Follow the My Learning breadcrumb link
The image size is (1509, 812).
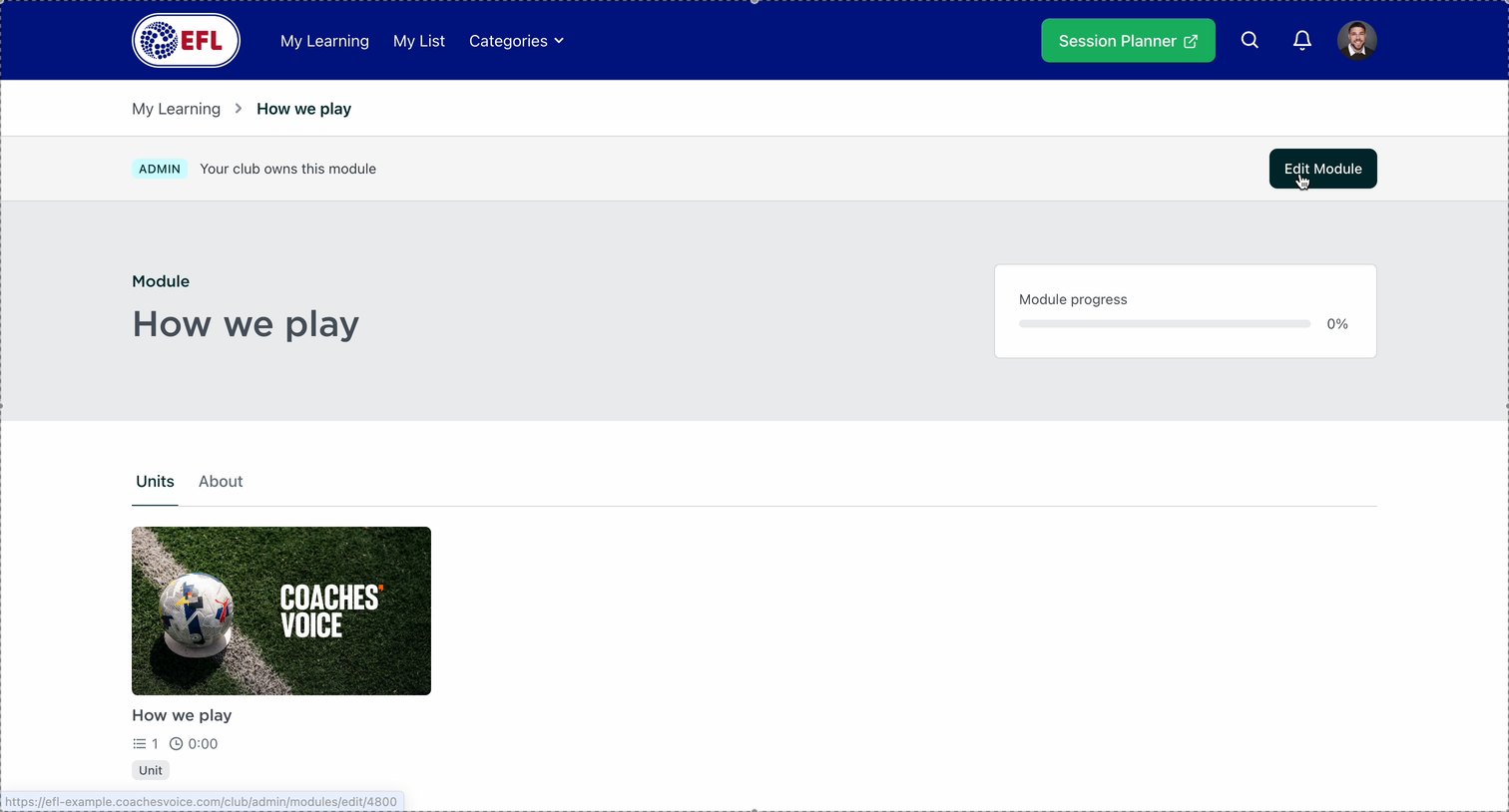pyautogui.click(x=176, y=109)
